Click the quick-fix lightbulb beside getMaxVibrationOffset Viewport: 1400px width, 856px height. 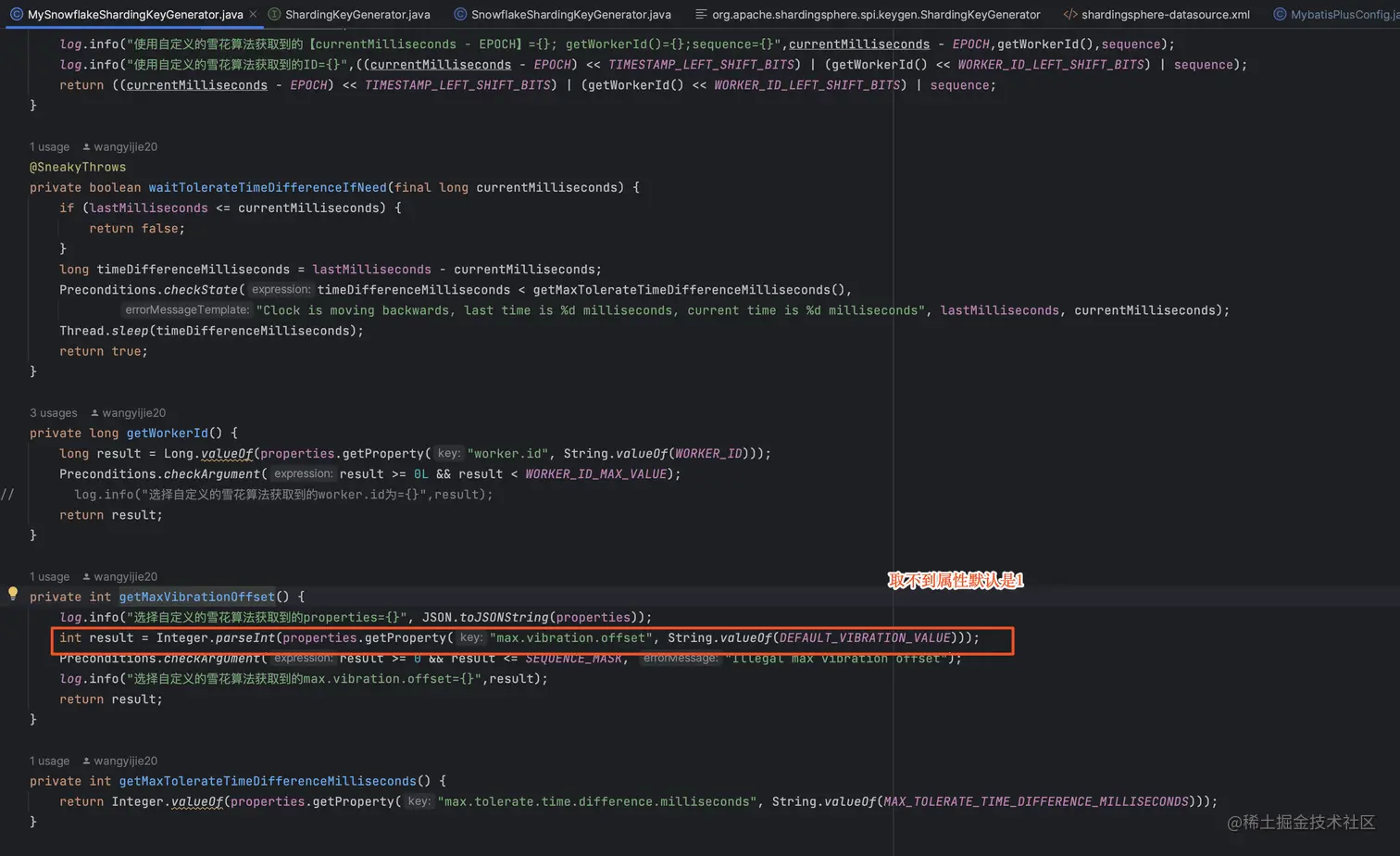[x=13, y=594]
